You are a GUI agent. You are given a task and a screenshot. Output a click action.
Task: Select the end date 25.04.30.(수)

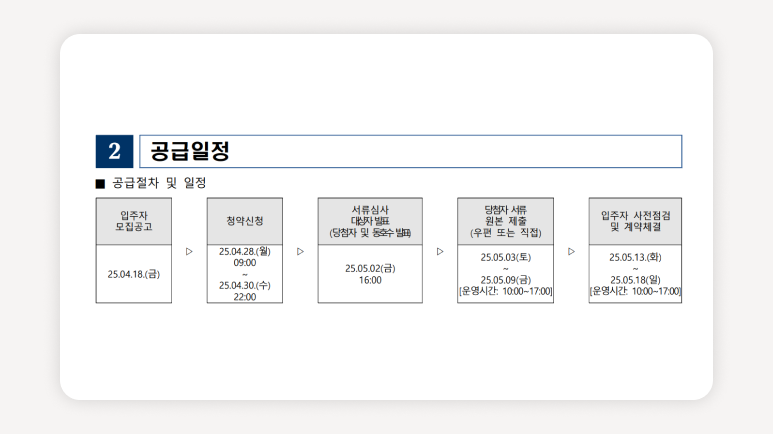[x=245, y=286]
